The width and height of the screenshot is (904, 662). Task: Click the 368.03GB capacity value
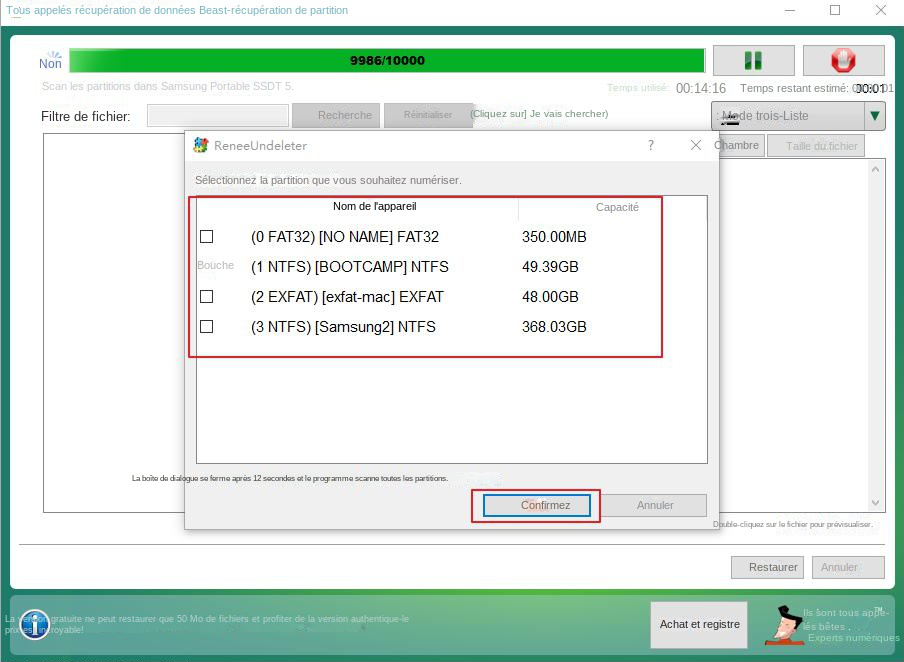coord(554,326)
